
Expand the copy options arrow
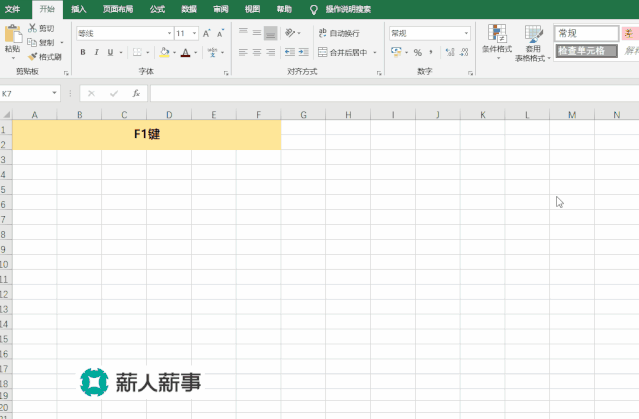[x=62, y=42]
